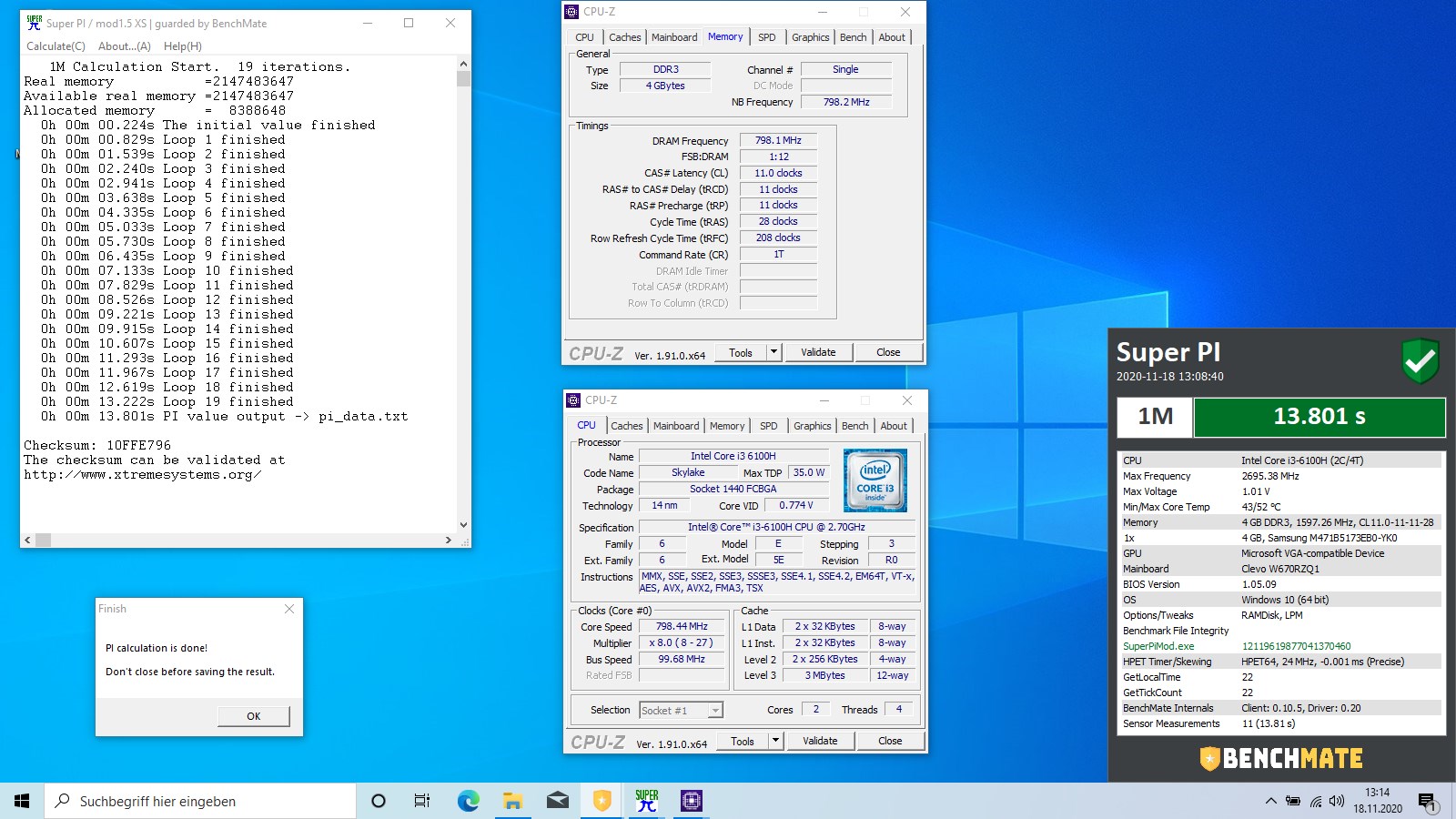Viewport: 1456px width, 819px height.
Task: Click Validate in lower CPU-Z window
Action: click(x=820, y=741)
